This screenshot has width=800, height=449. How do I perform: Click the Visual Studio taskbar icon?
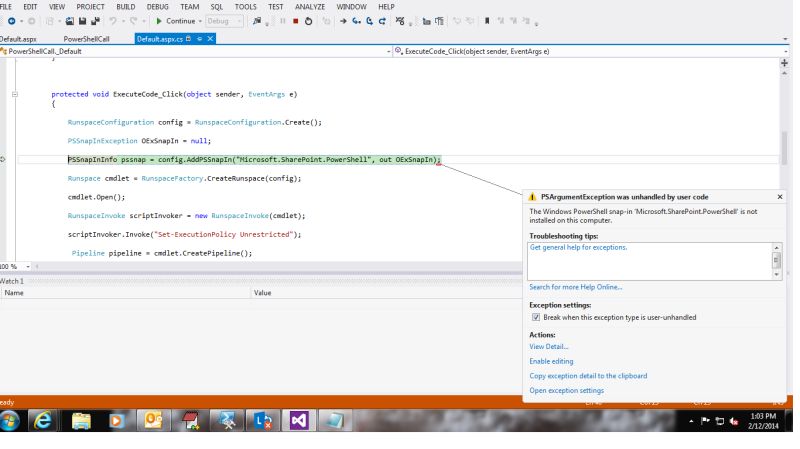[298, 420]
